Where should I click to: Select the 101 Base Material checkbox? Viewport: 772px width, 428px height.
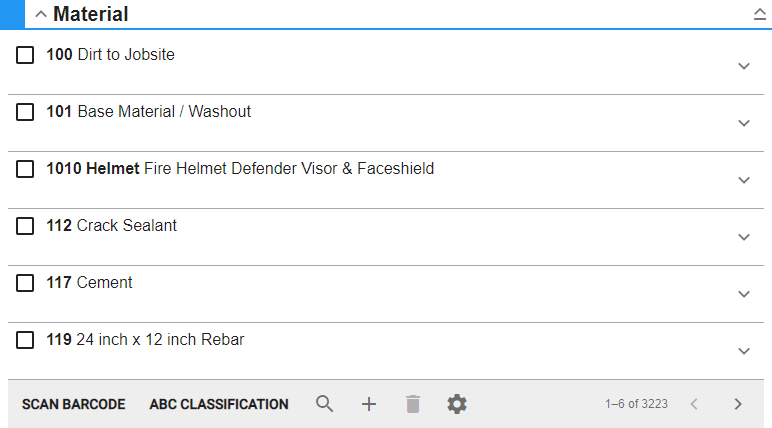point(25,113)
